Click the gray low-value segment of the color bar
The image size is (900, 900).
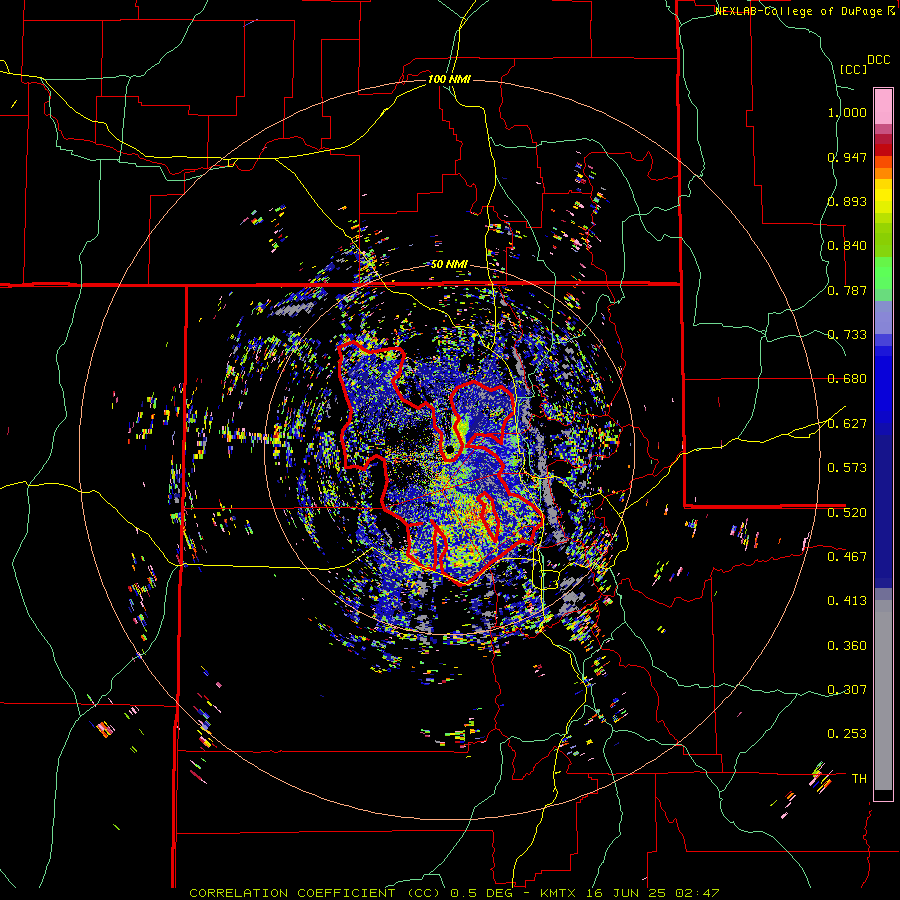click(x=883, y=695)
